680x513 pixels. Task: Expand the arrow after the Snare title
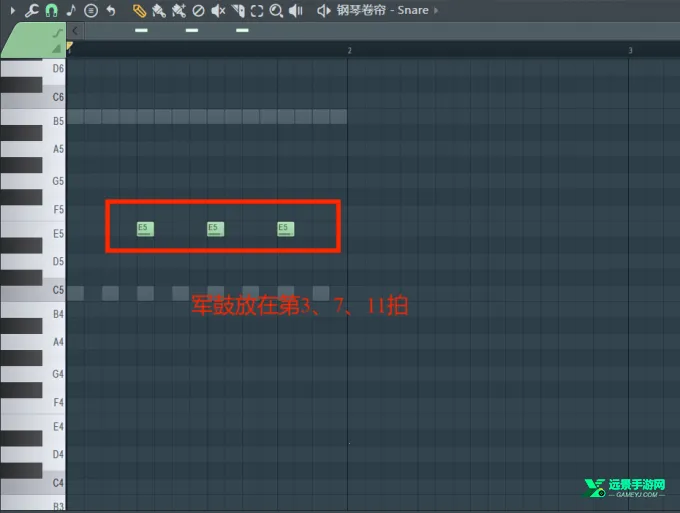pos(436,10)
